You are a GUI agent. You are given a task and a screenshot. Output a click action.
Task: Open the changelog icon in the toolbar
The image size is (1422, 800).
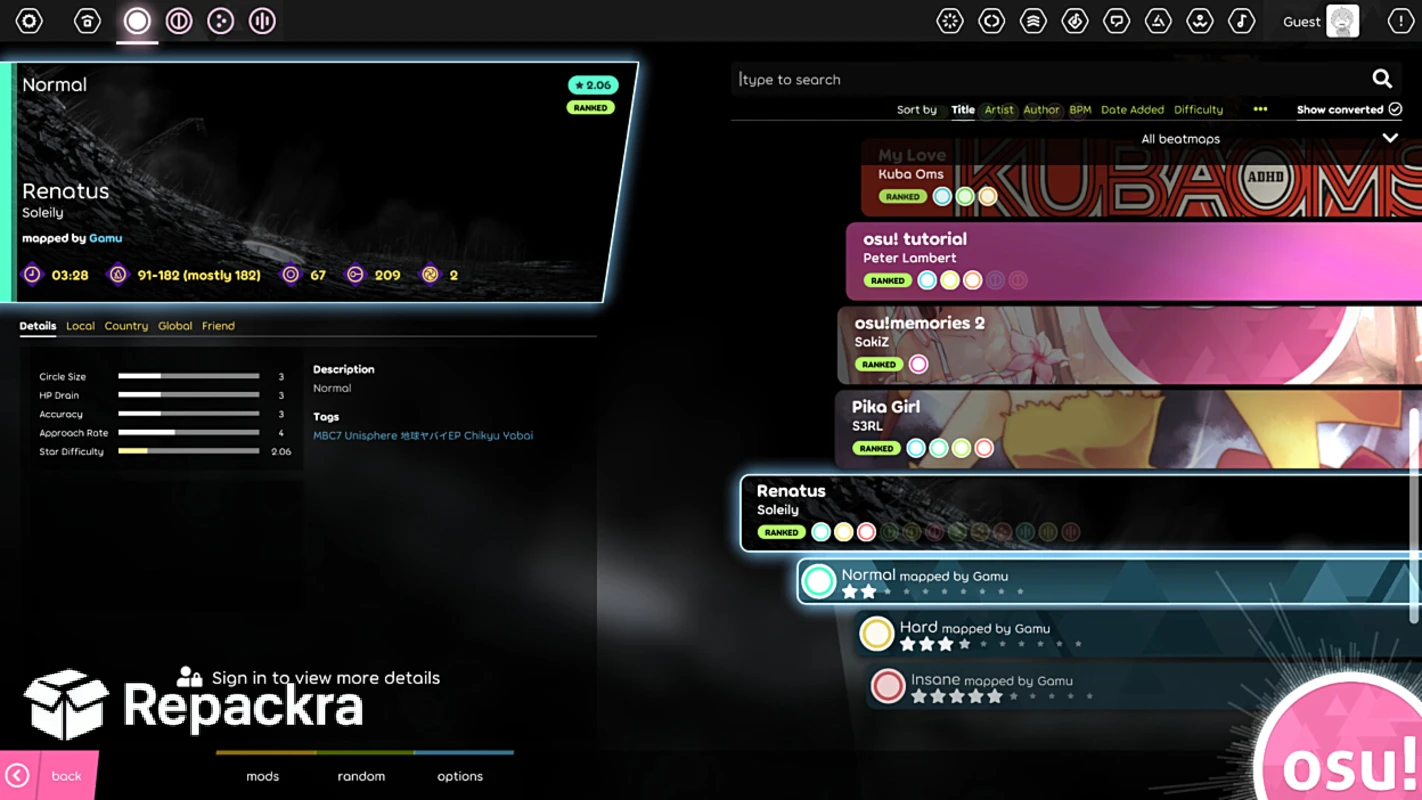(x=991, y=21)
